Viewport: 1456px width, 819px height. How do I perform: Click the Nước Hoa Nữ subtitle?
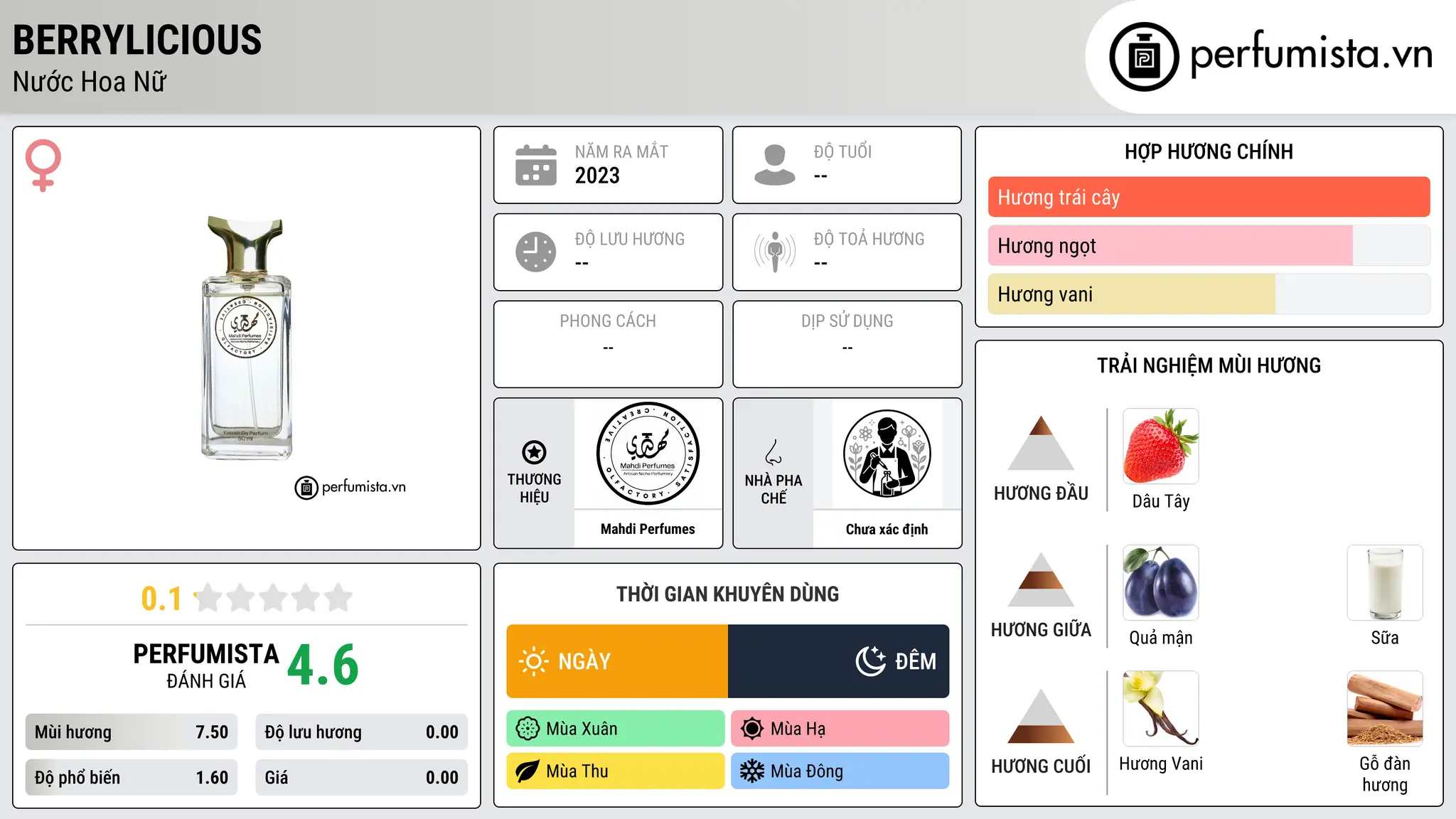pos(90,82)
